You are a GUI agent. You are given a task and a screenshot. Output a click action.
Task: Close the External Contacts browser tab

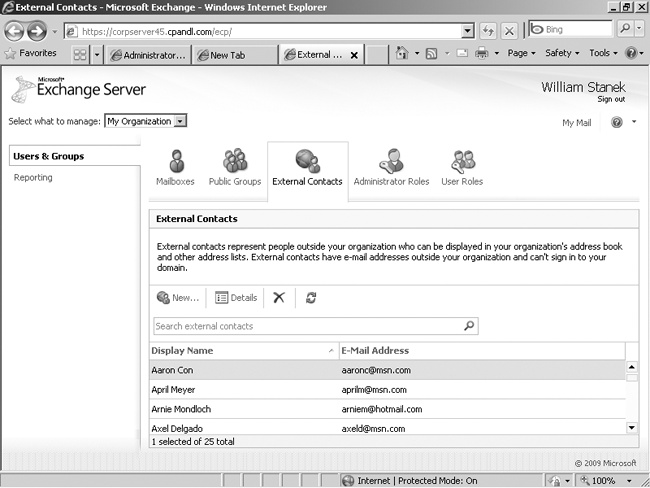(354, 55)
